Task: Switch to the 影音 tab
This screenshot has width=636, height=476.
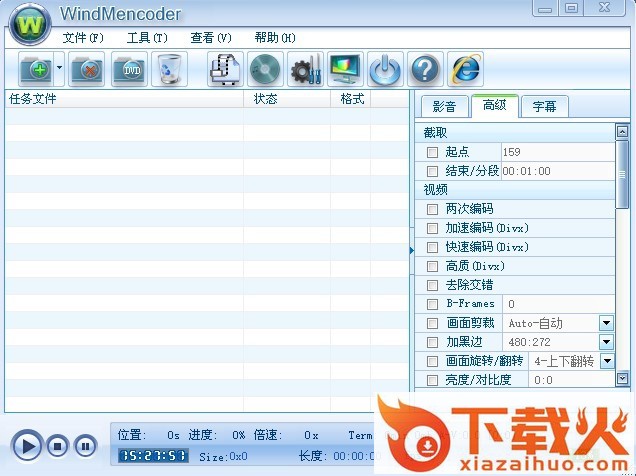Action: (x=445, y=107)
